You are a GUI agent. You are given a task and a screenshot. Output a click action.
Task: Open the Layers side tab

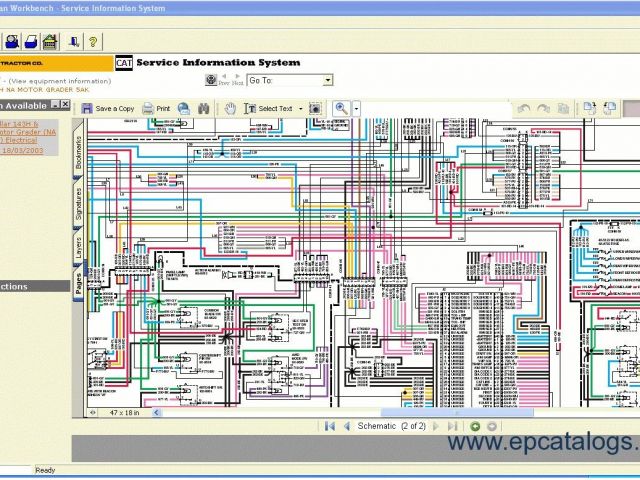click(x=79, y=247)
